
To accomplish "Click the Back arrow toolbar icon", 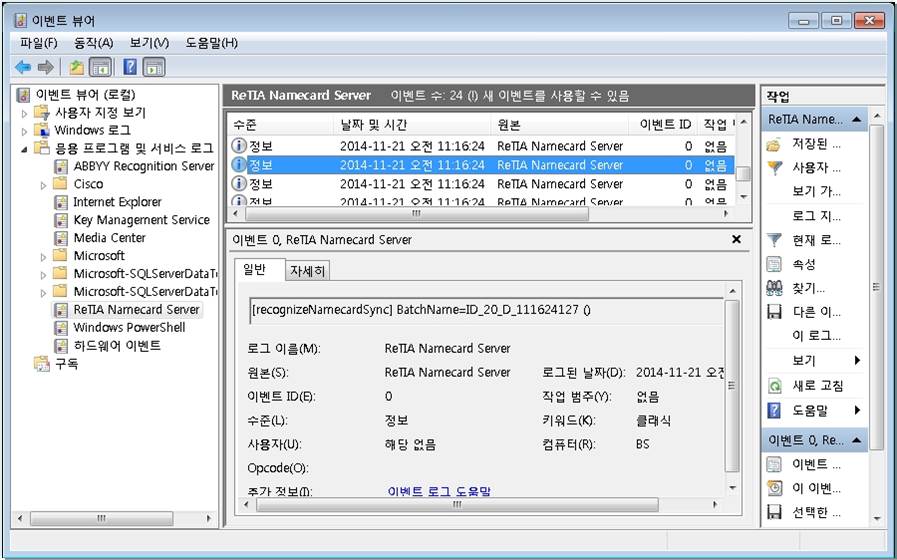I will click(23, 67).
